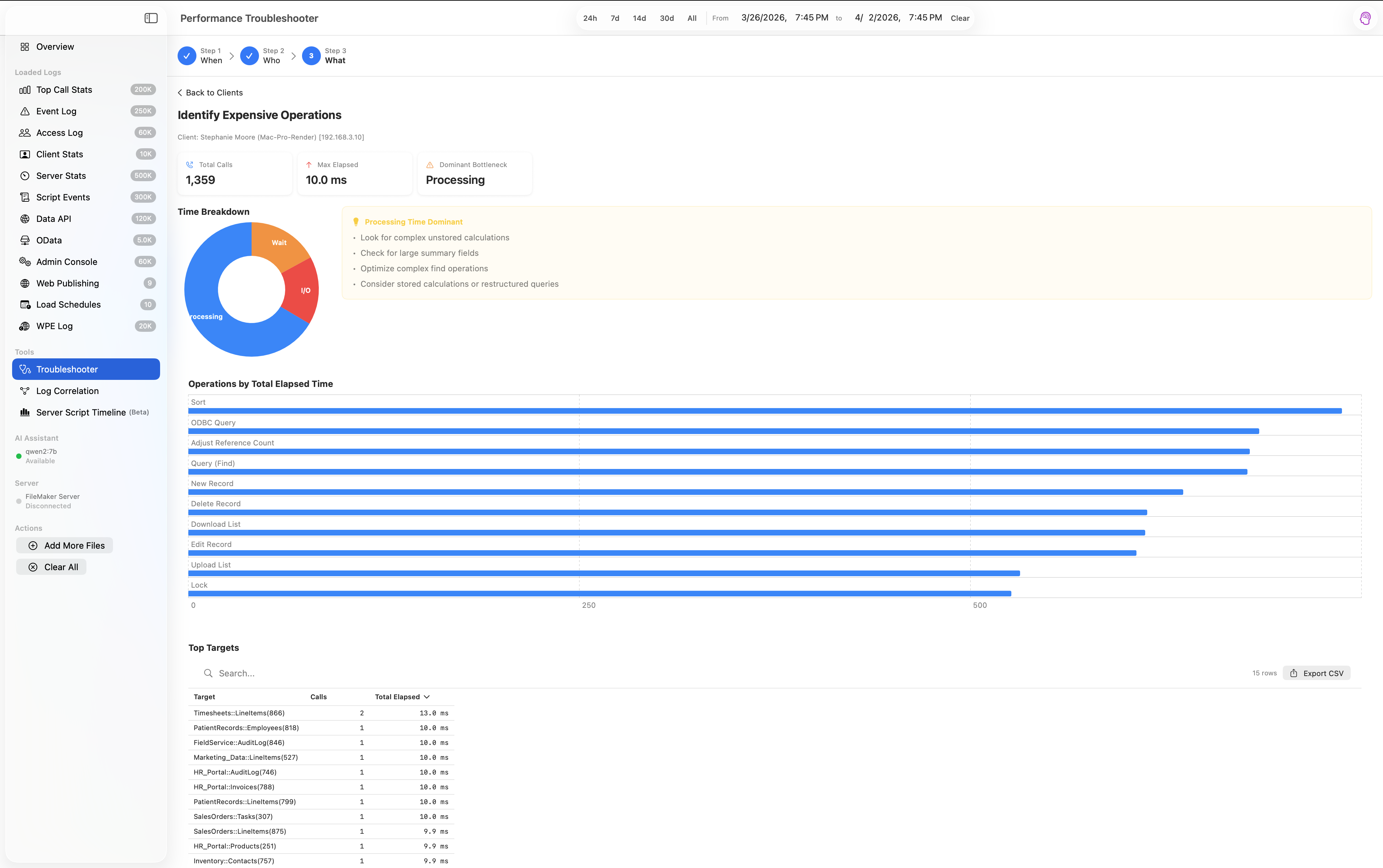The image size is (1383, 868).
Task: Go back via Back to Clients chevron
Action: click(180, 92)
